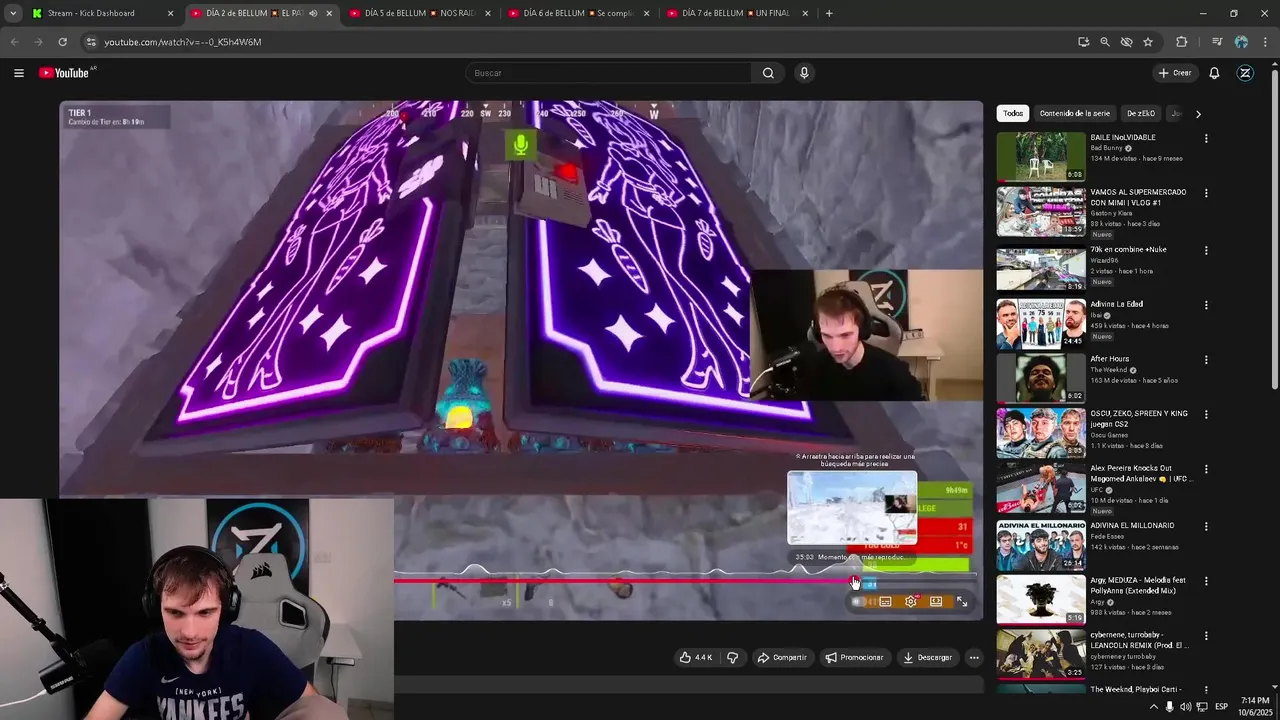The image size is (1280, 720).
Task: Open the media controls icon in Chrome
Action: [x=1217, y=42]
